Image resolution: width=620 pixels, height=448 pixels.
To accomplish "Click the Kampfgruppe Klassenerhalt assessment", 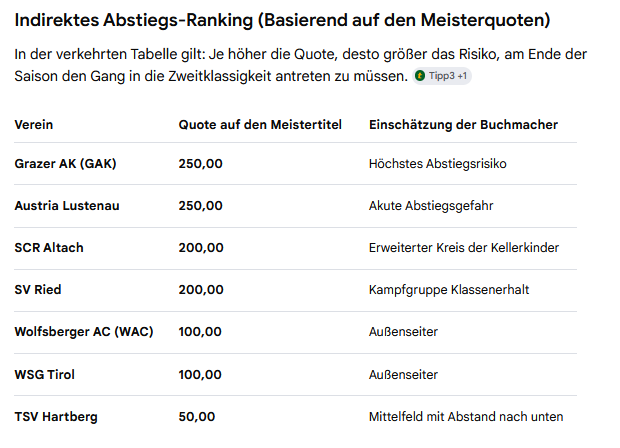I will [448, 290].
